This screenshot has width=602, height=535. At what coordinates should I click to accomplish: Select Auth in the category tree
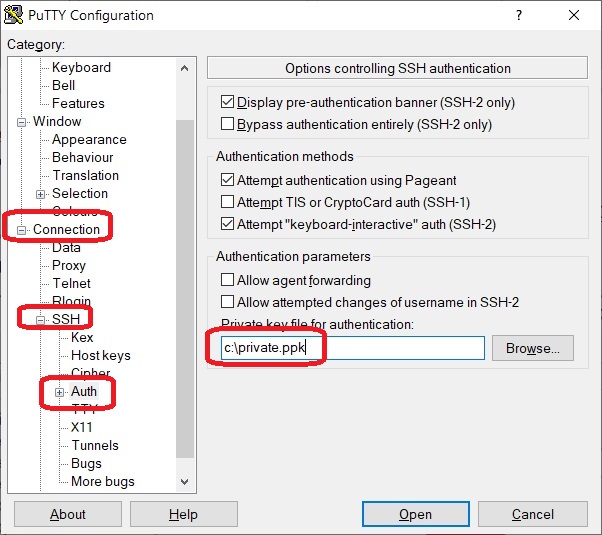(84, 391)
